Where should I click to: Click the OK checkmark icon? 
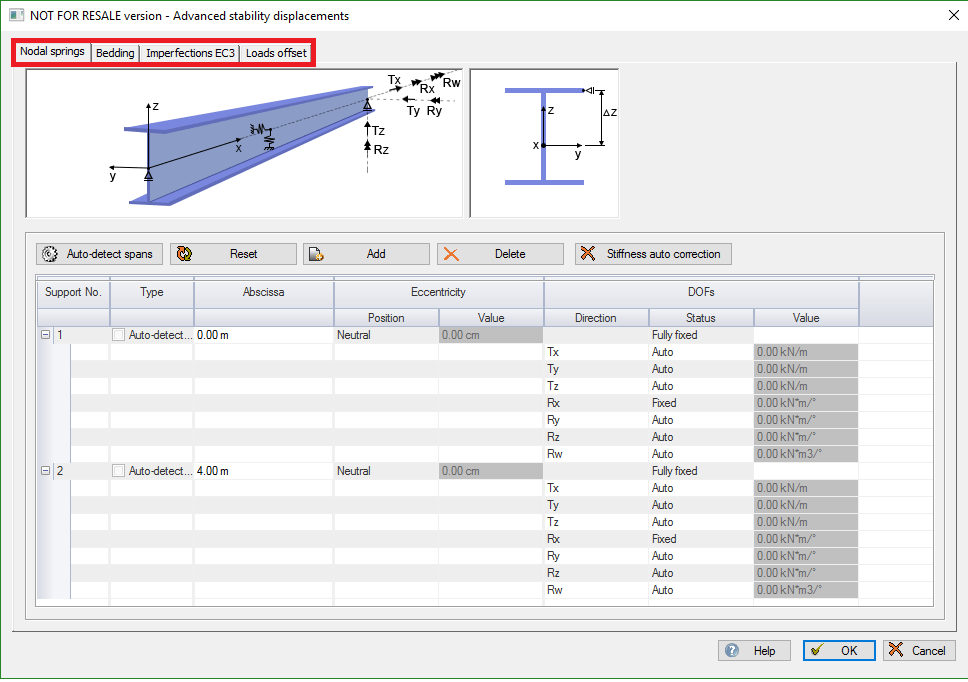[x=817, y=650]
